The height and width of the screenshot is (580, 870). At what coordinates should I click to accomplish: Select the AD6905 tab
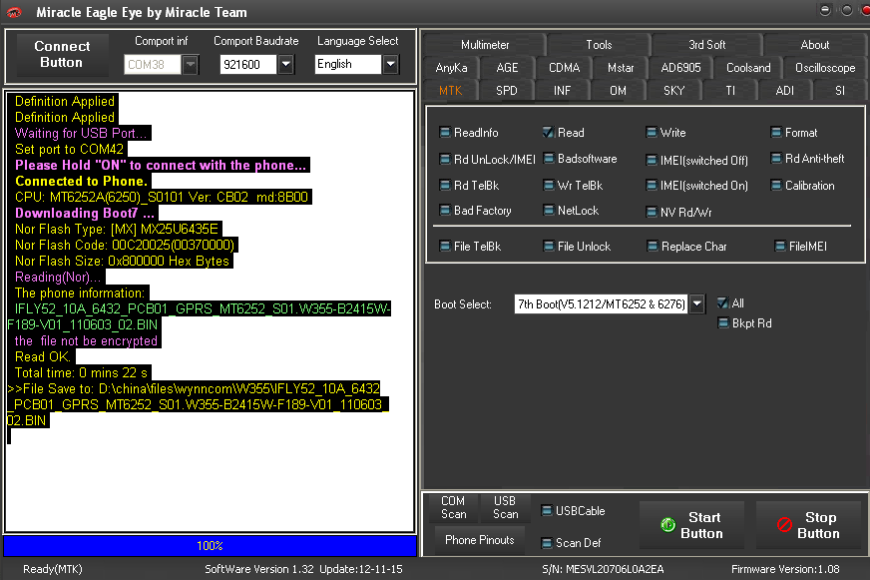click(681, 68)
